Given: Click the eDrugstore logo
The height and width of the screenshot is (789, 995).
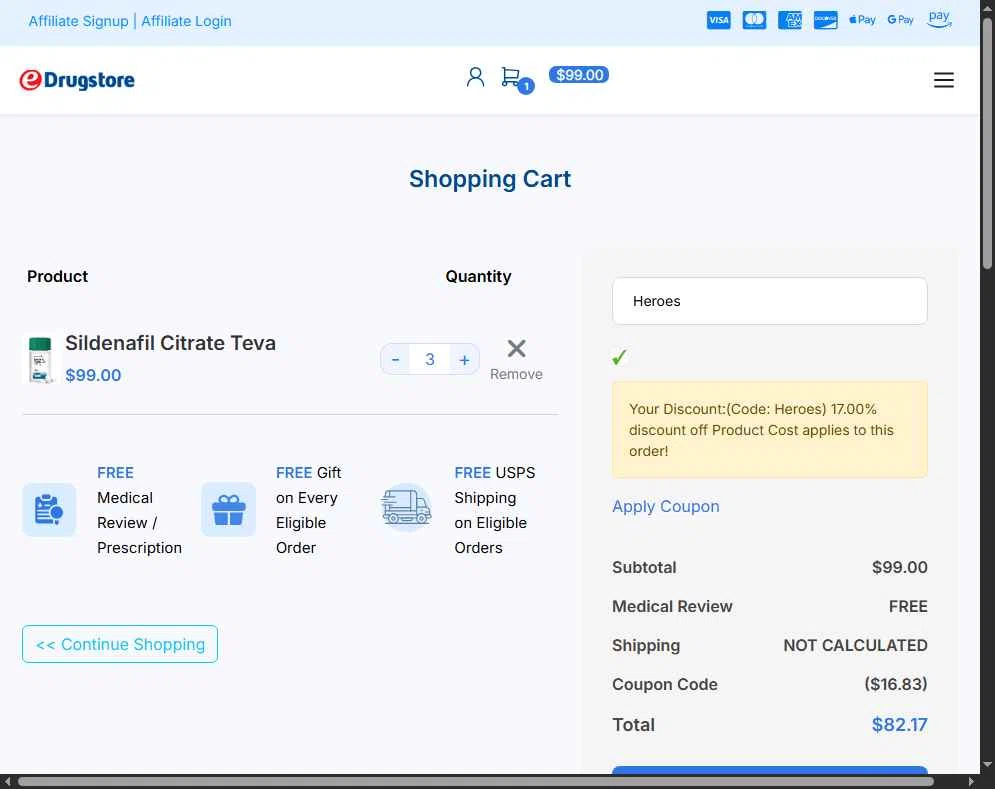Looking at the screenshot, I should 77,80.
